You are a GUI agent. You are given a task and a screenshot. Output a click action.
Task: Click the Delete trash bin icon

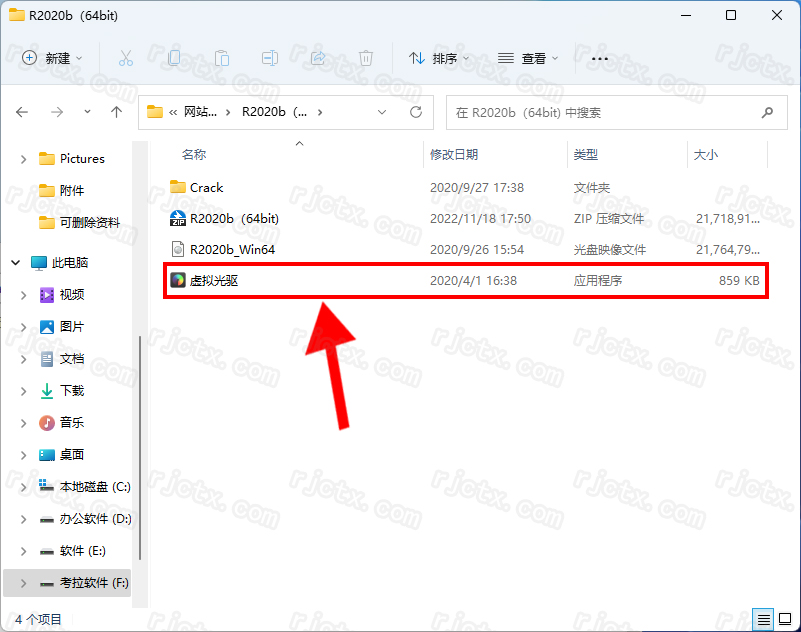tap(366, 59)
